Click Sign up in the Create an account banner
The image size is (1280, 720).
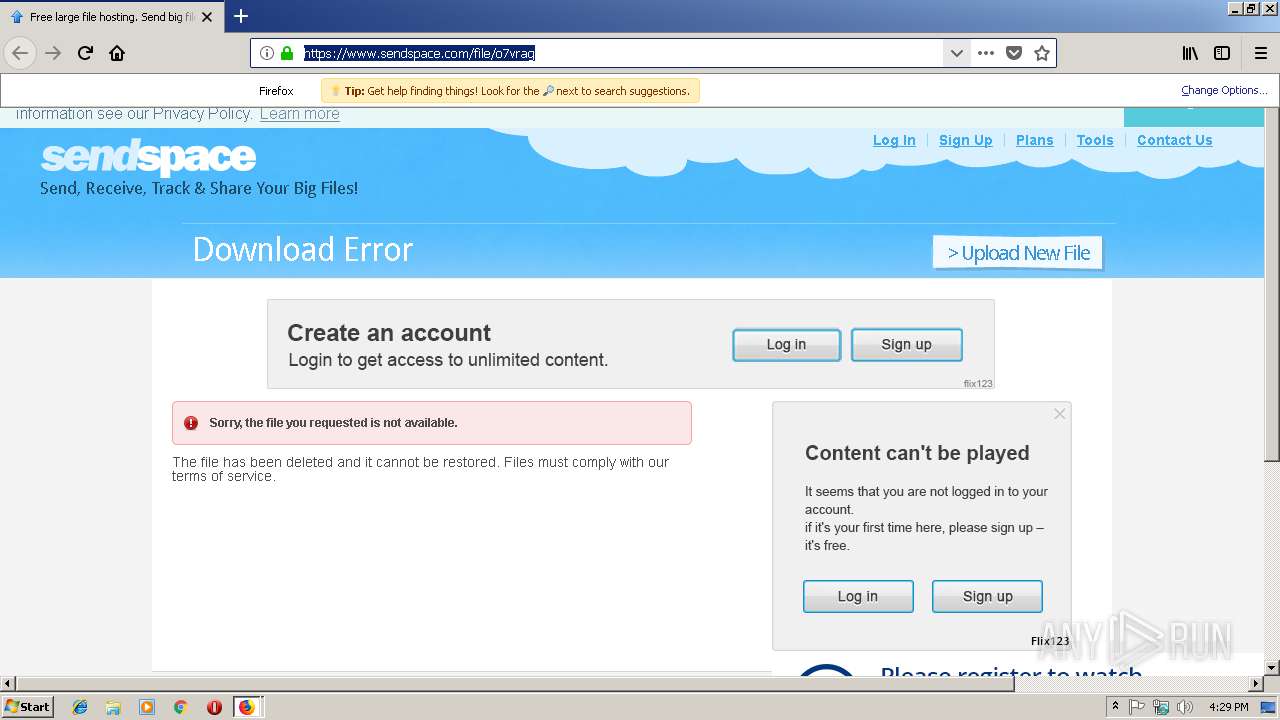coord(906,344)
